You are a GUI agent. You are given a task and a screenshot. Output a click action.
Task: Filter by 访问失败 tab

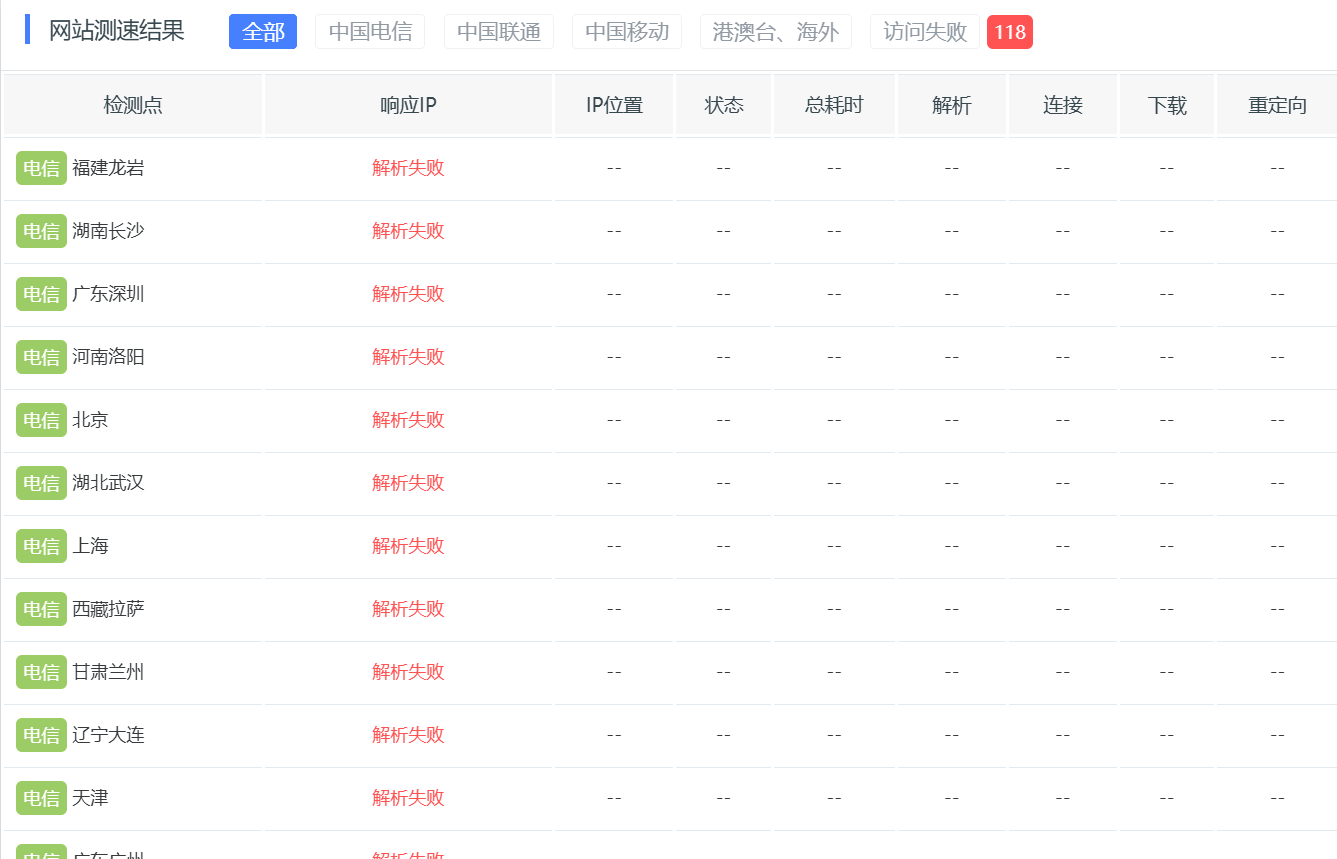point(925,32)
